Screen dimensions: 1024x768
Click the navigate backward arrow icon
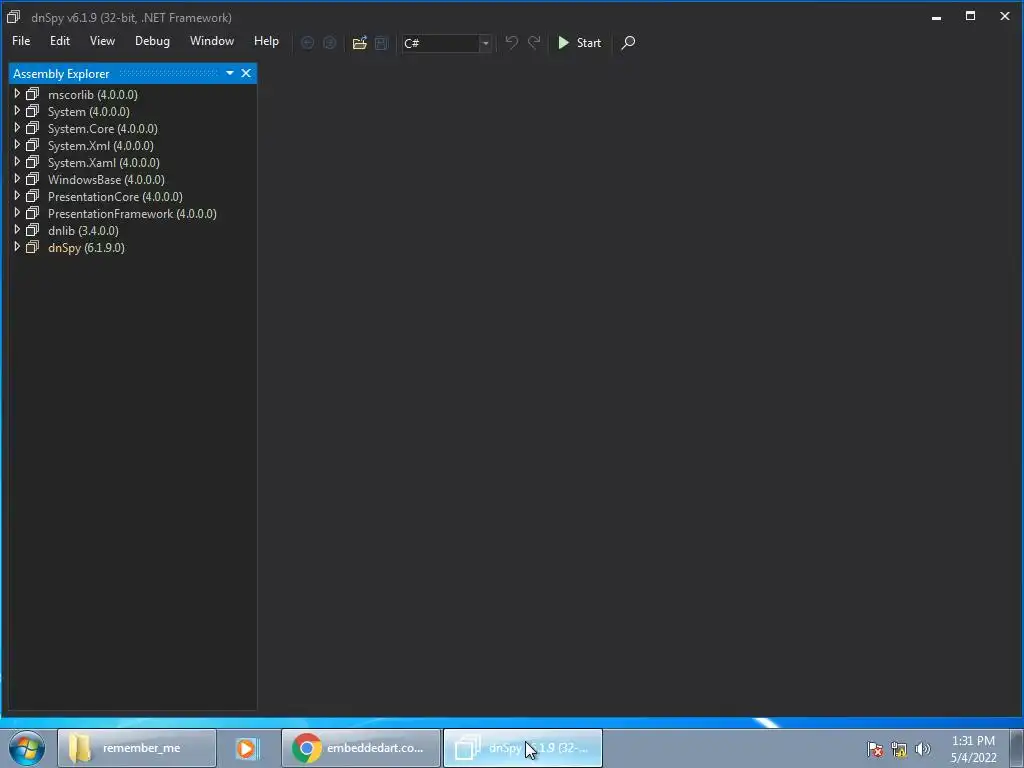(307, 43)
